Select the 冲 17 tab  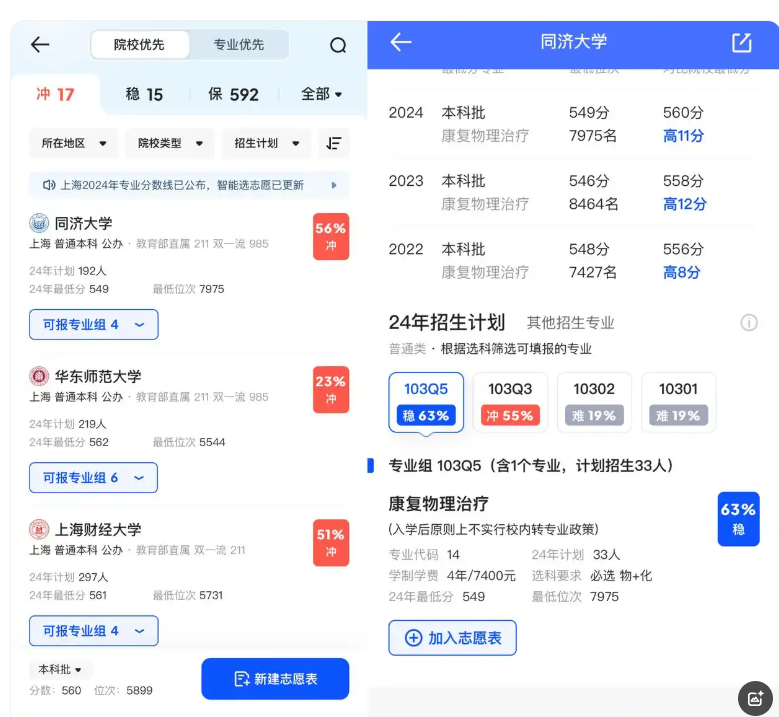pyautogui.click(x=55, y=94)
